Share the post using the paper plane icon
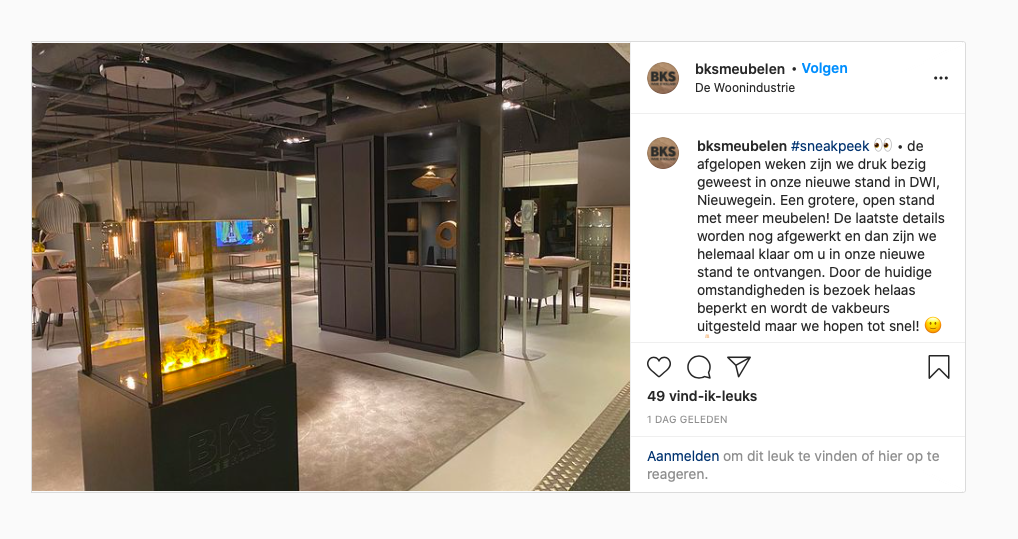This screenshot has width=1018, height=539. pyautogui.click(x=739, y=366)
